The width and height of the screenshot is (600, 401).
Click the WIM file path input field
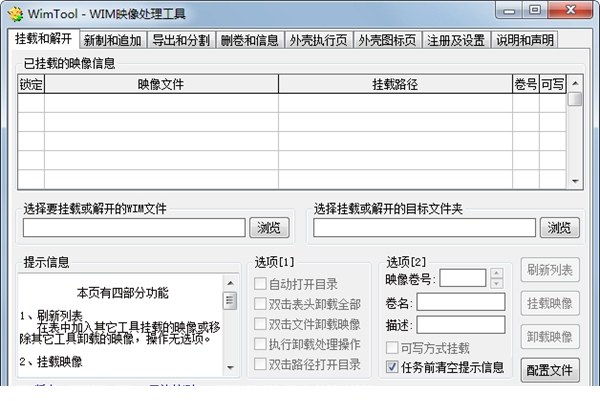coord(134,228)
